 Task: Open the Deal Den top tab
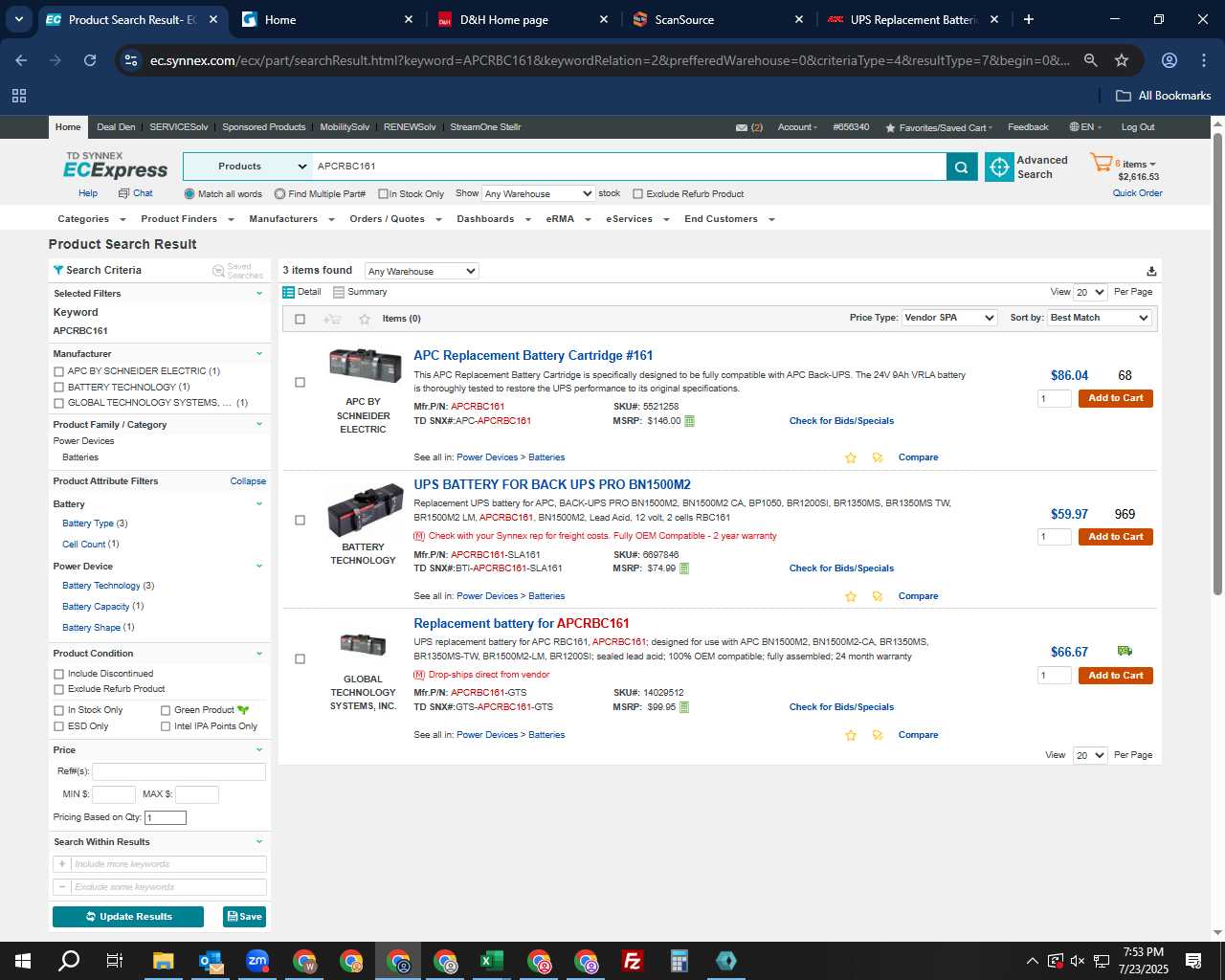pyautogui.click(x=116, y=127)
